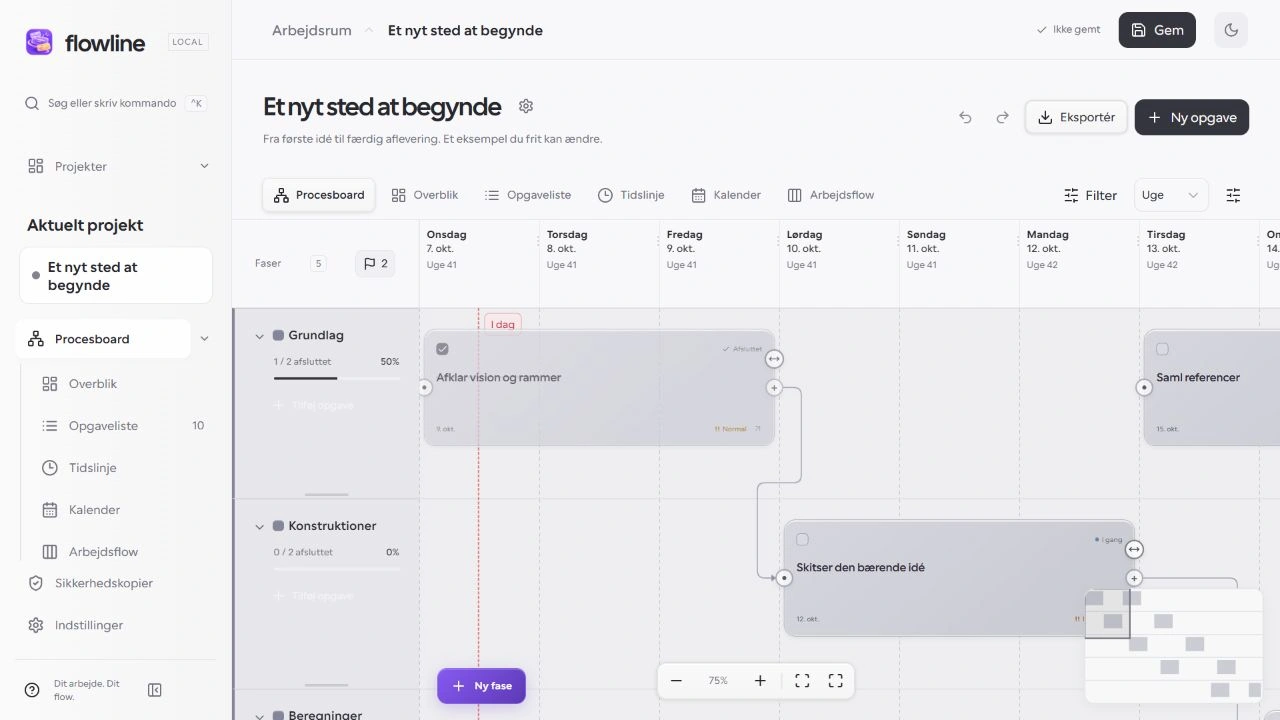Click the Eksportér button
Screen dimensions: 1280x720
tap(1076, 117)
